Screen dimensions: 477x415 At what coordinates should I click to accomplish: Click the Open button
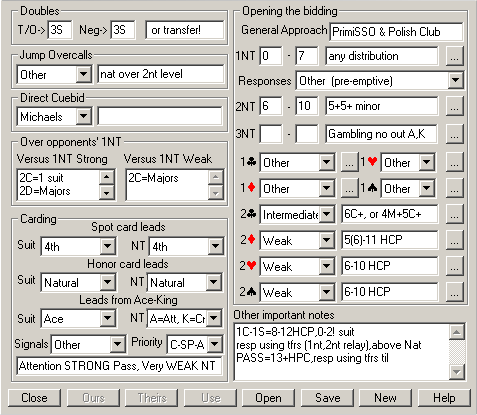tap(268, 398)
